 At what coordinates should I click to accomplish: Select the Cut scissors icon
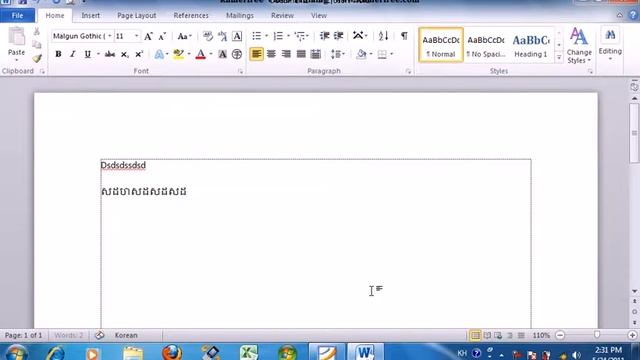pos(37,31)
